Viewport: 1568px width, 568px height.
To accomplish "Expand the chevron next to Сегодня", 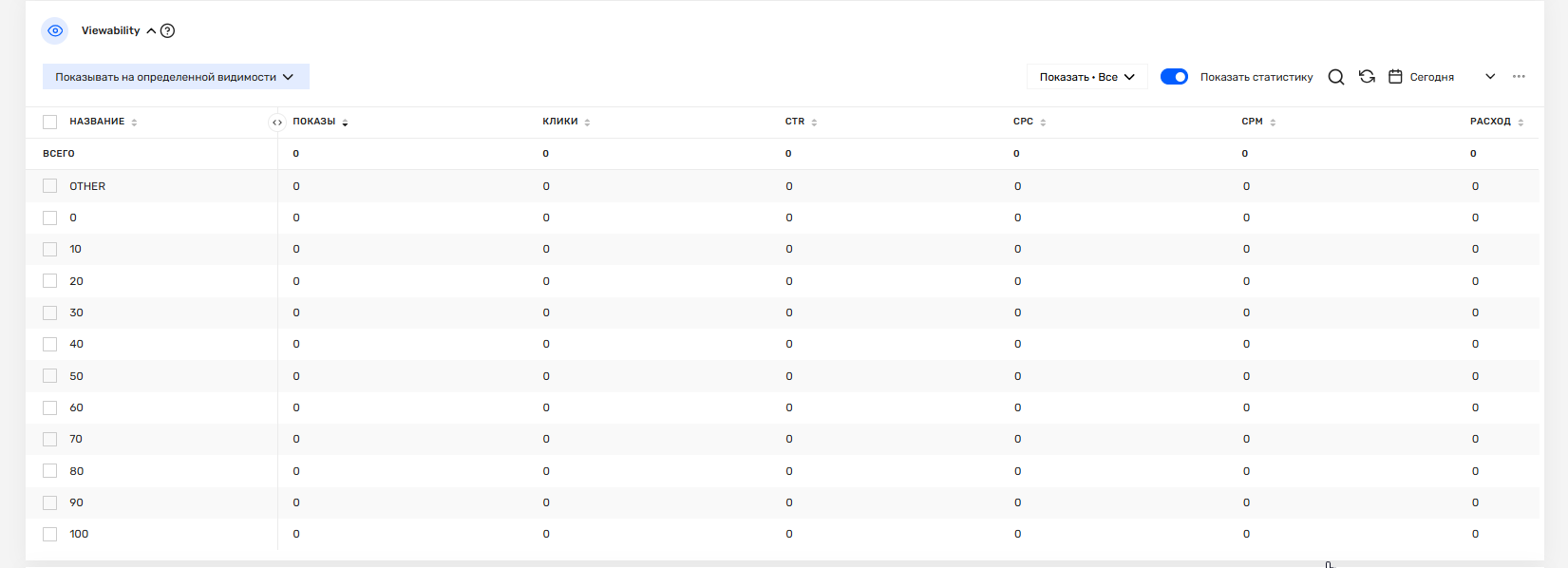I will [x=1490, y=77].
